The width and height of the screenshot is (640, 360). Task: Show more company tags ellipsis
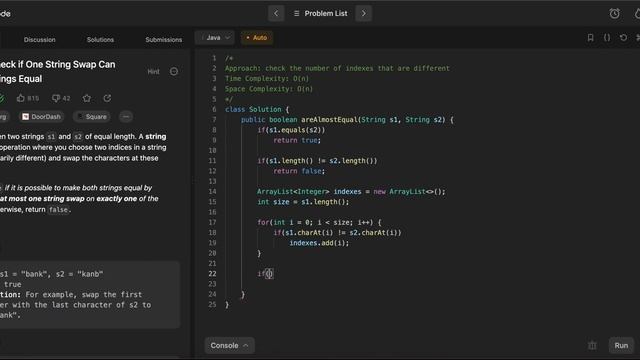[x=126, y=117]
